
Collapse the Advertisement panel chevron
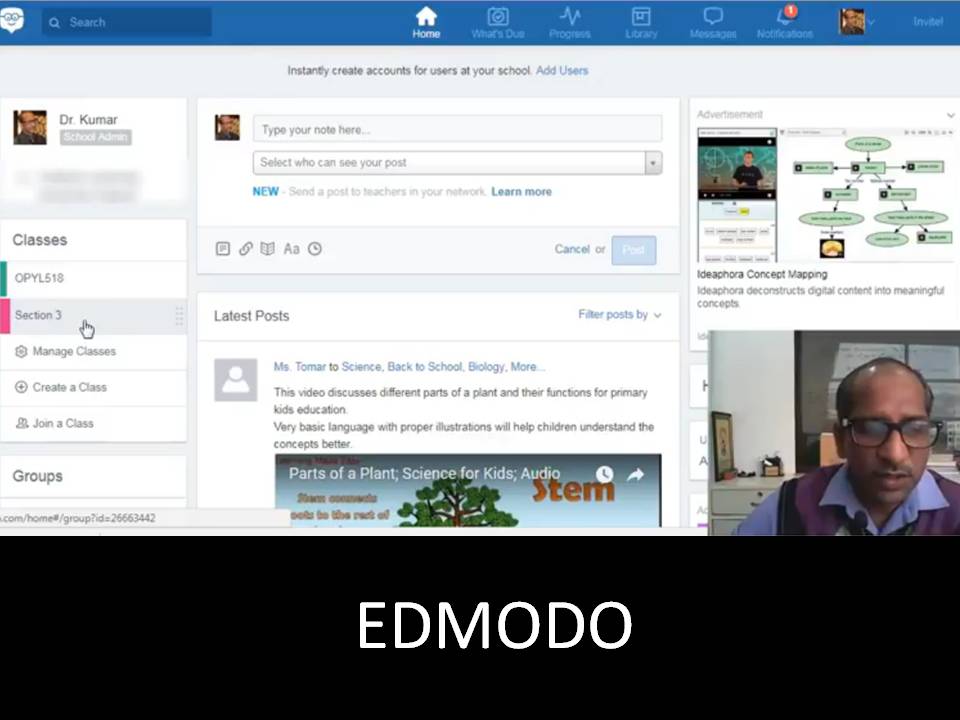tap(950, 114)
